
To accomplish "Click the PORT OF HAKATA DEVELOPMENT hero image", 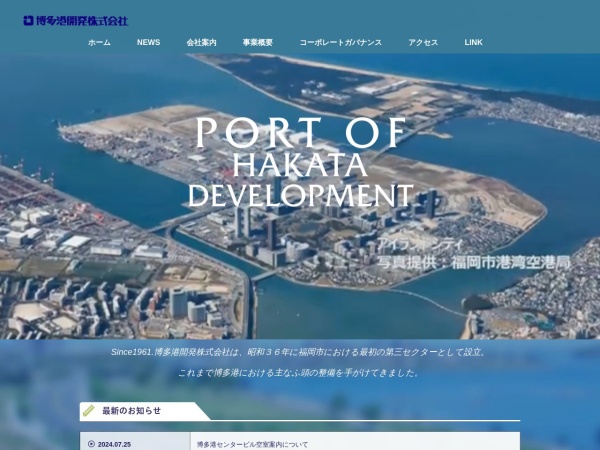I will pos(300,196).
